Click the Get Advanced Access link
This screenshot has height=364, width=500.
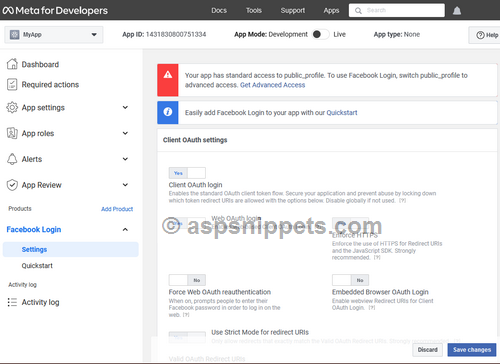pos(272,85)
